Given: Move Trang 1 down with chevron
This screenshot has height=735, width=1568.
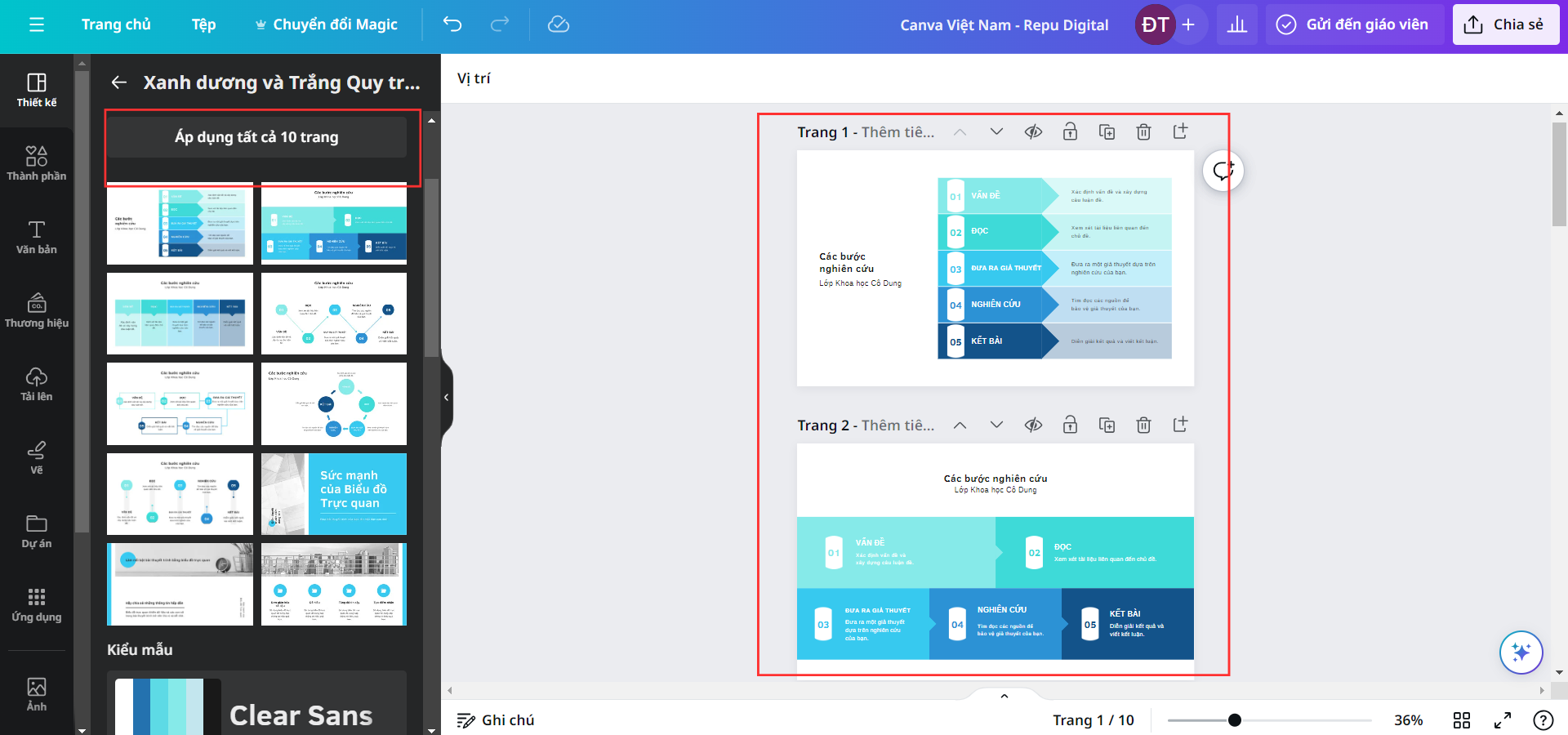Looking at the screenshot, I should click(996, 131).
